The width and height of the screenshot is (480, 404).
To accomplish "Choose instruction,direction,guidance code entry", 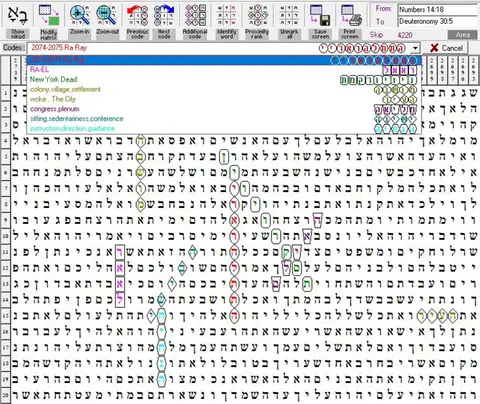I will [x=224, y=129].
